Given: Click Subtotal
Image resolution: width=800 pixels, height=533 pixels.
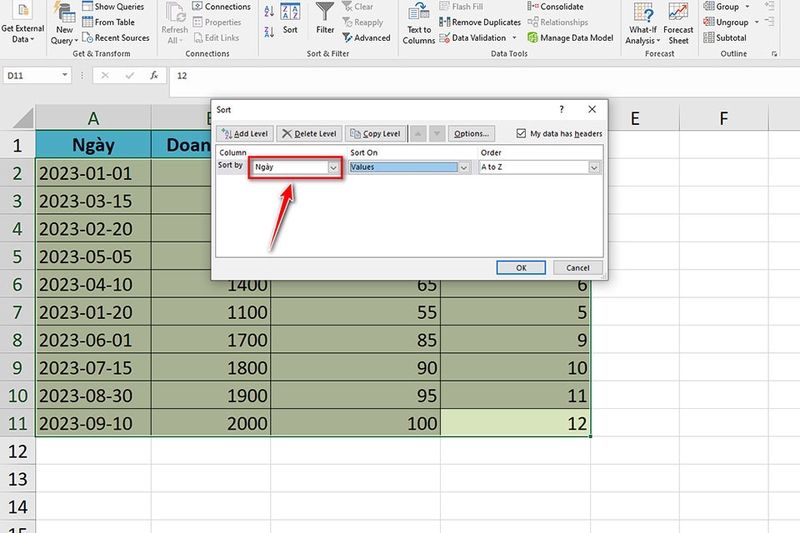Looking at the screenshot, I should pyautogui.click(x=724, y=38).
